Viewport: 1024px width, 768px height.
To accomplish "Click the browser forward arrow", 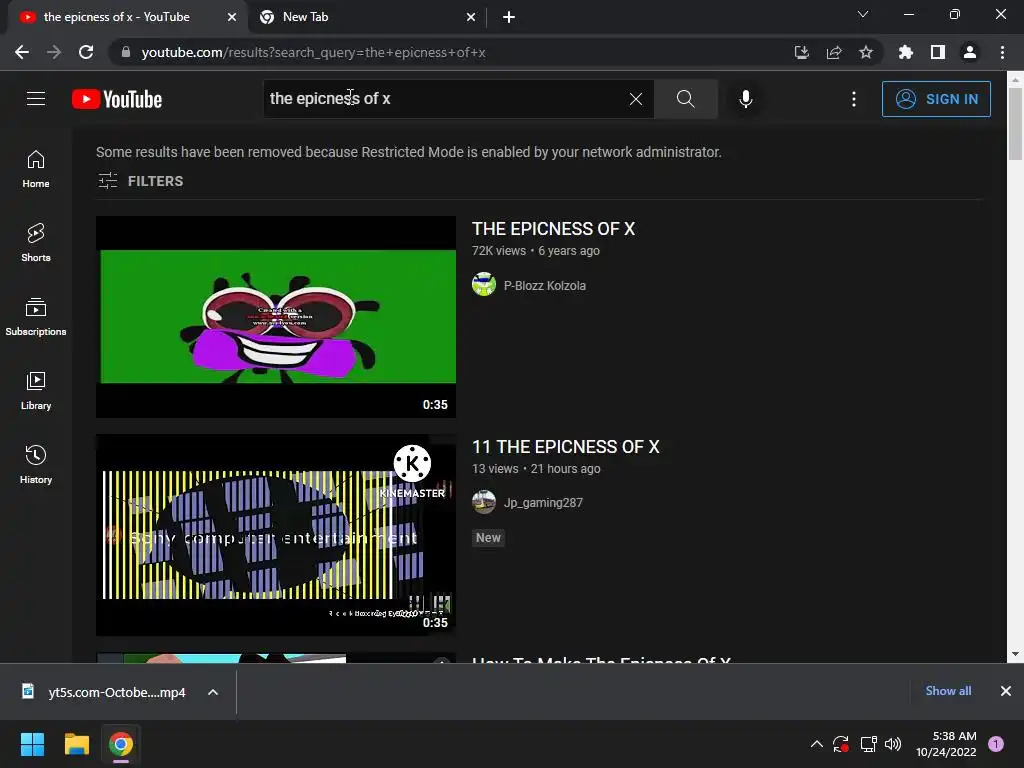I will coord(54,52).
